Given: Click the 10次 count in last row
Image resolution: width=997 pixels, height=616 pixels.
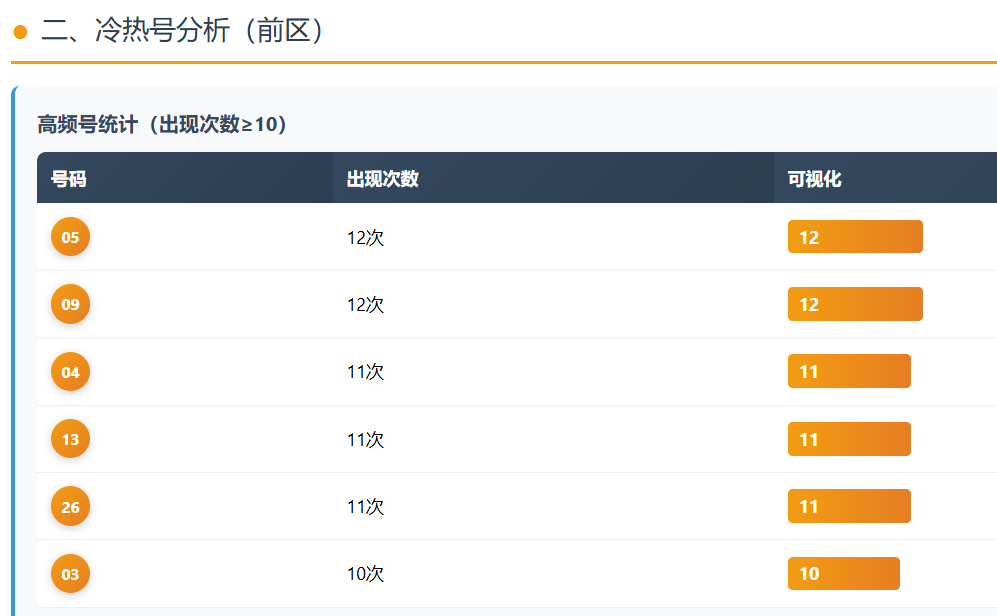Looking at the screenshot, I should [x=365, y=574].
